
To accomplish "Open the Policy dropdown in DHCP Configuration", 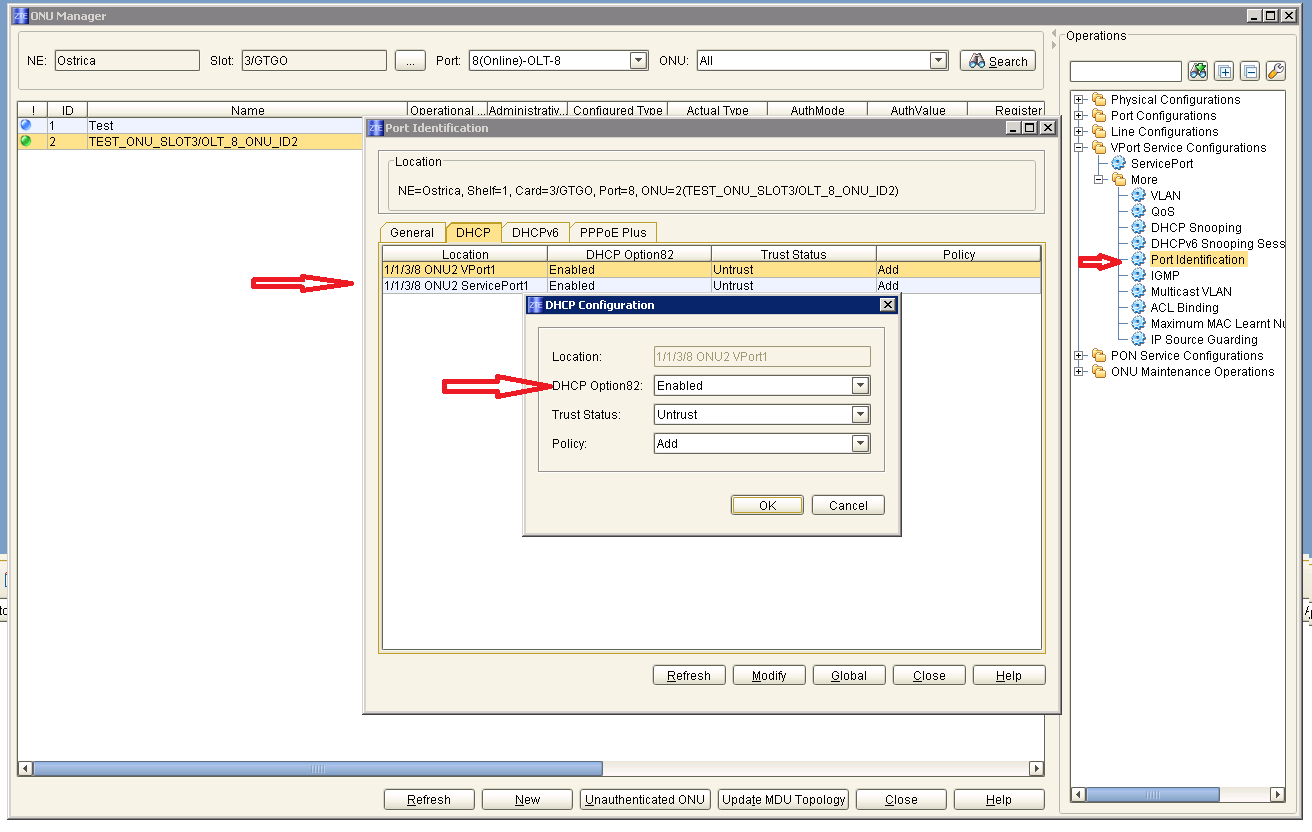I will coord(860,444).
